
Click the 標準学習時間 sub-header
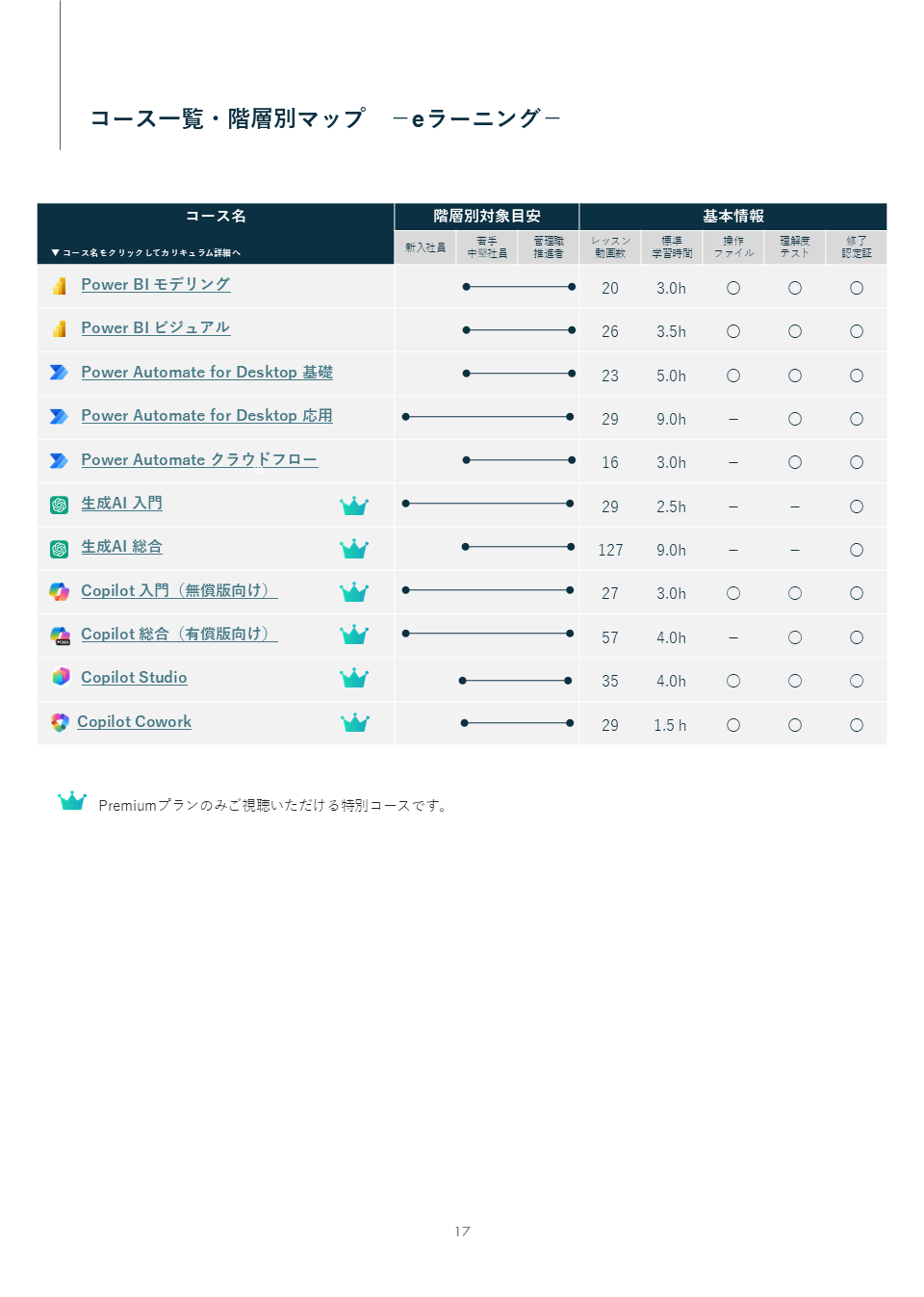click(672, 247)
